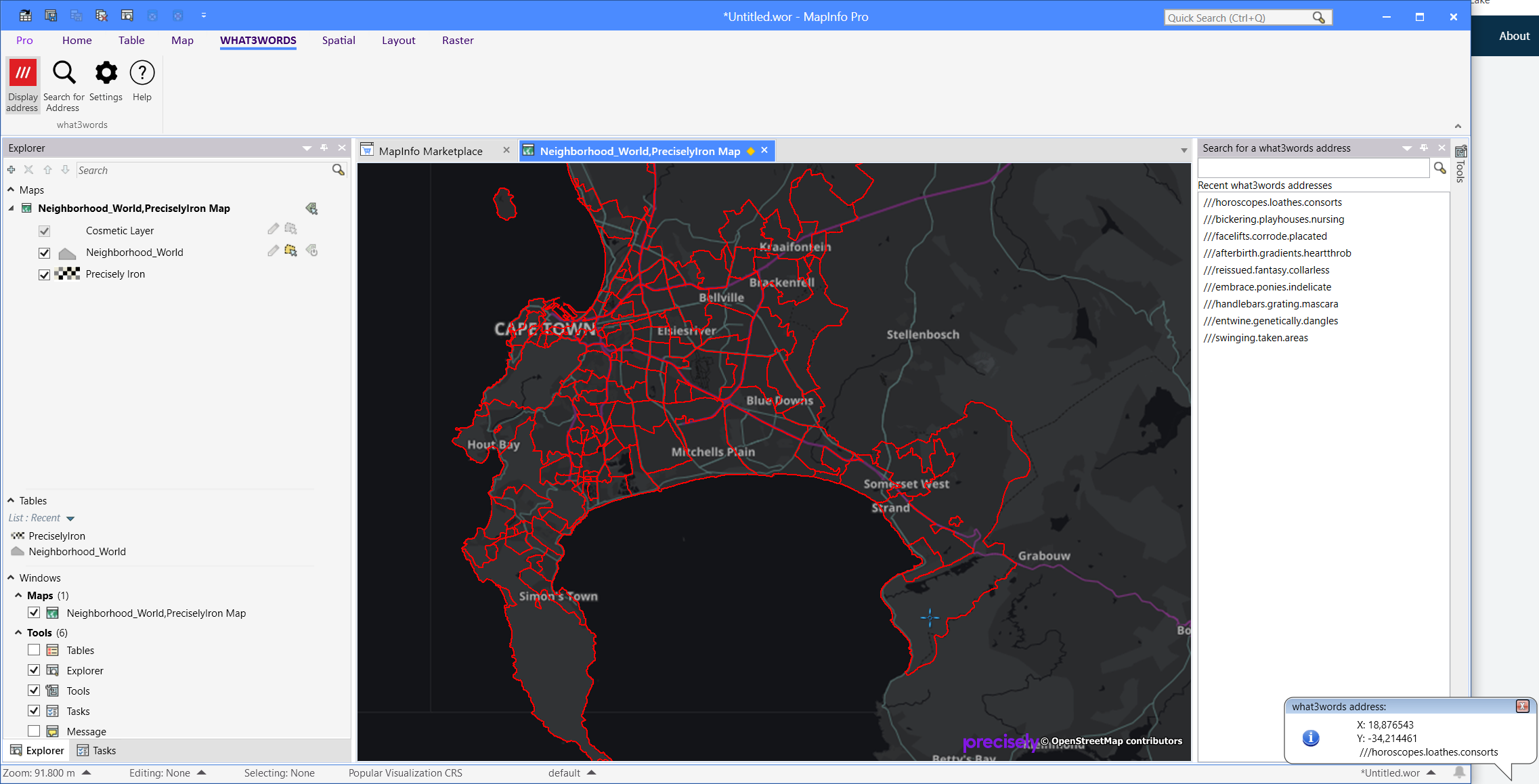Uncheck the Tools tool window checkbox

(x=34, y=691)
